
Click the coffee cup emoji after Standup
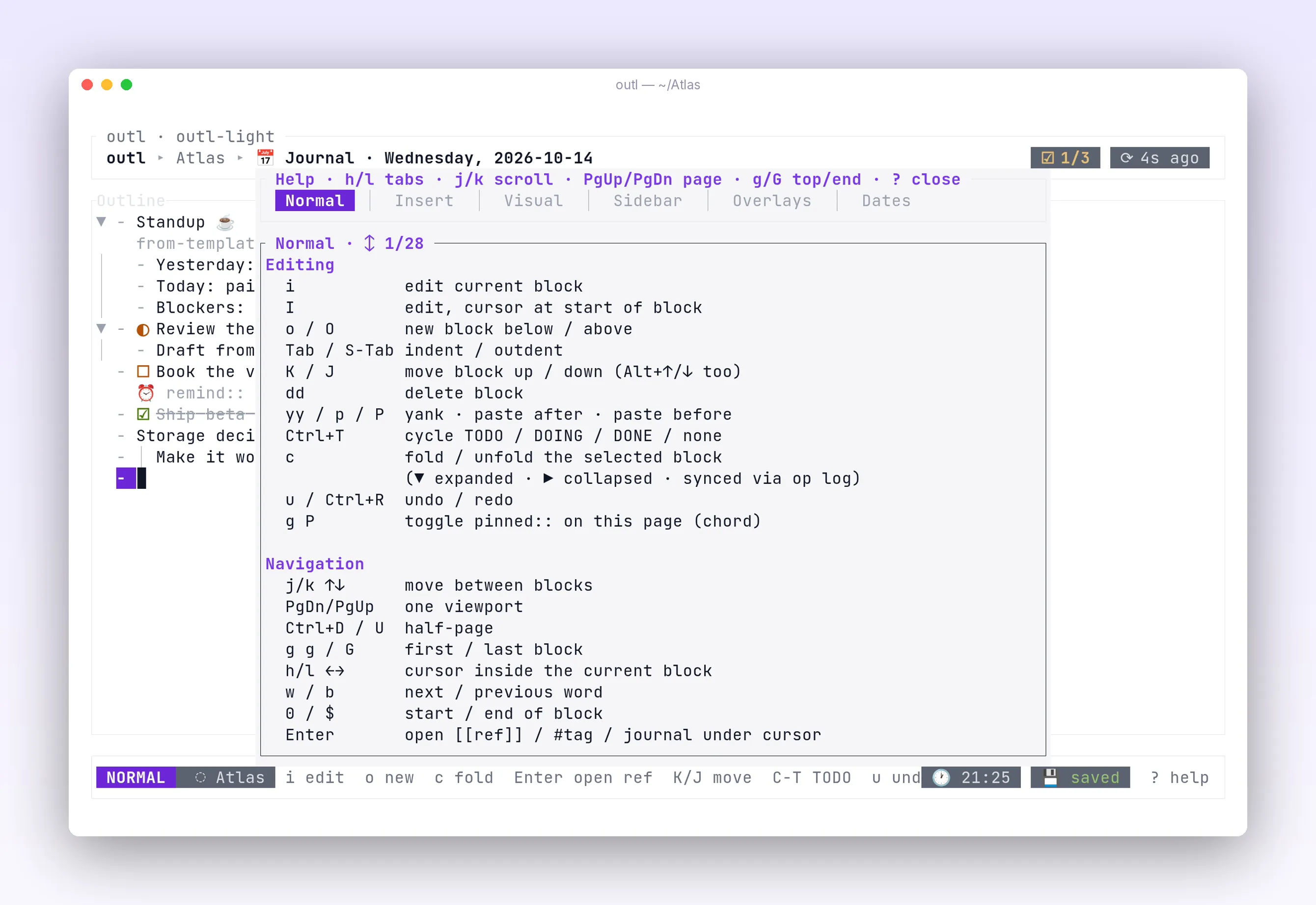tap(225, 222)
